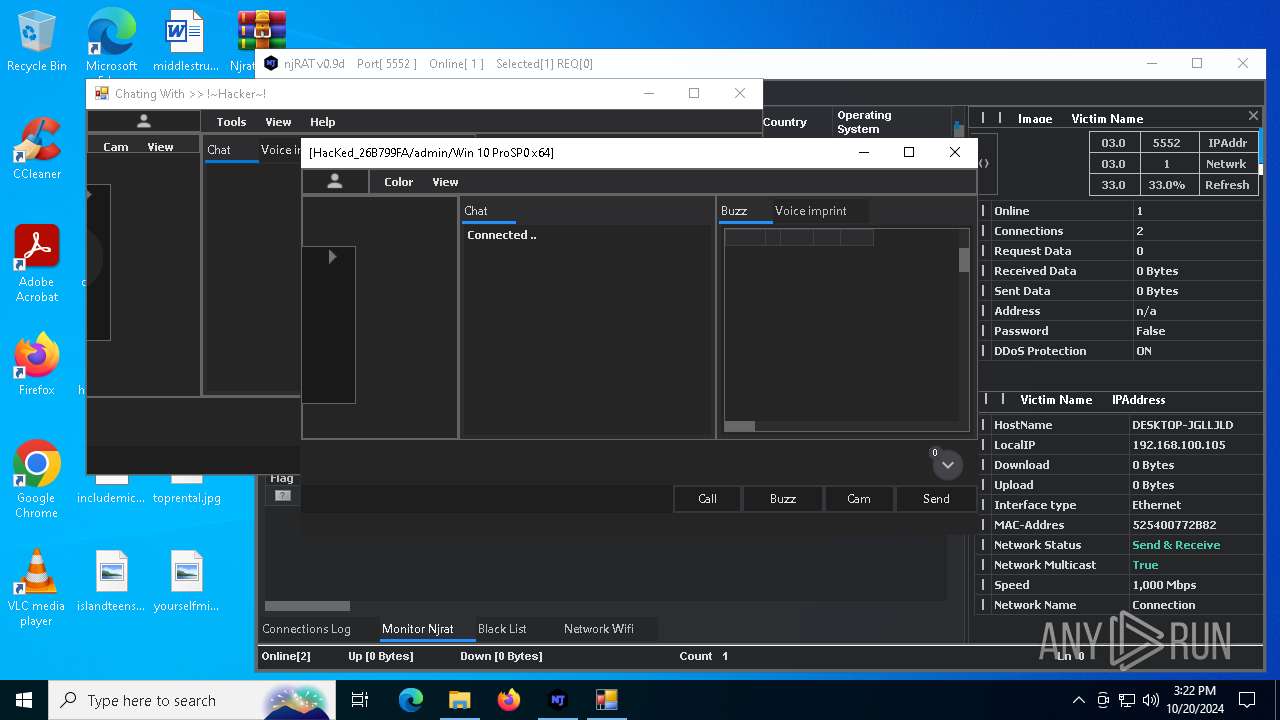Expand the side panel arrow in HacKed window
Viewport: 1280px width, 720px height.
pos(332,257)
